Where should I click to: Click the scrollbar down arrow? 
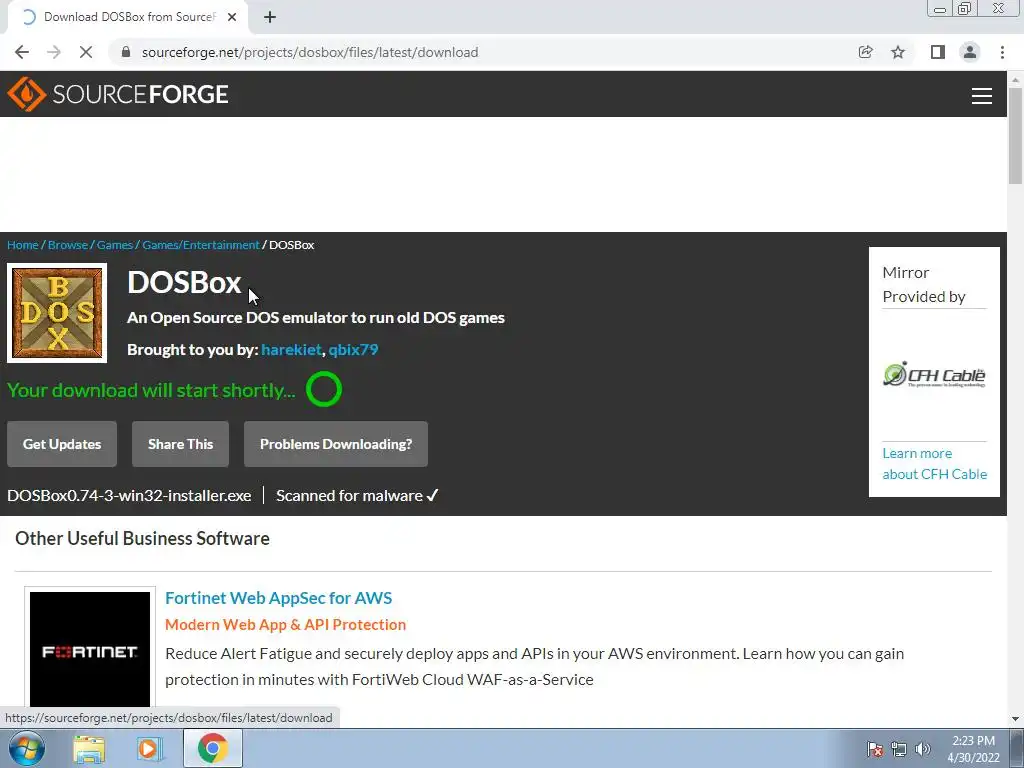point(1015,719)
